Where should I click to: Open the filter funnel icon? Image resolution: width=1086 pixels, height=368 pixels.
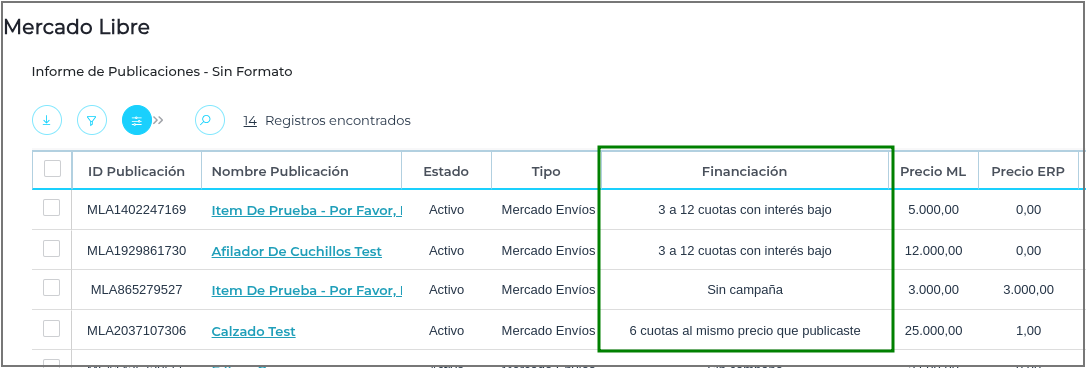point(91,121)
